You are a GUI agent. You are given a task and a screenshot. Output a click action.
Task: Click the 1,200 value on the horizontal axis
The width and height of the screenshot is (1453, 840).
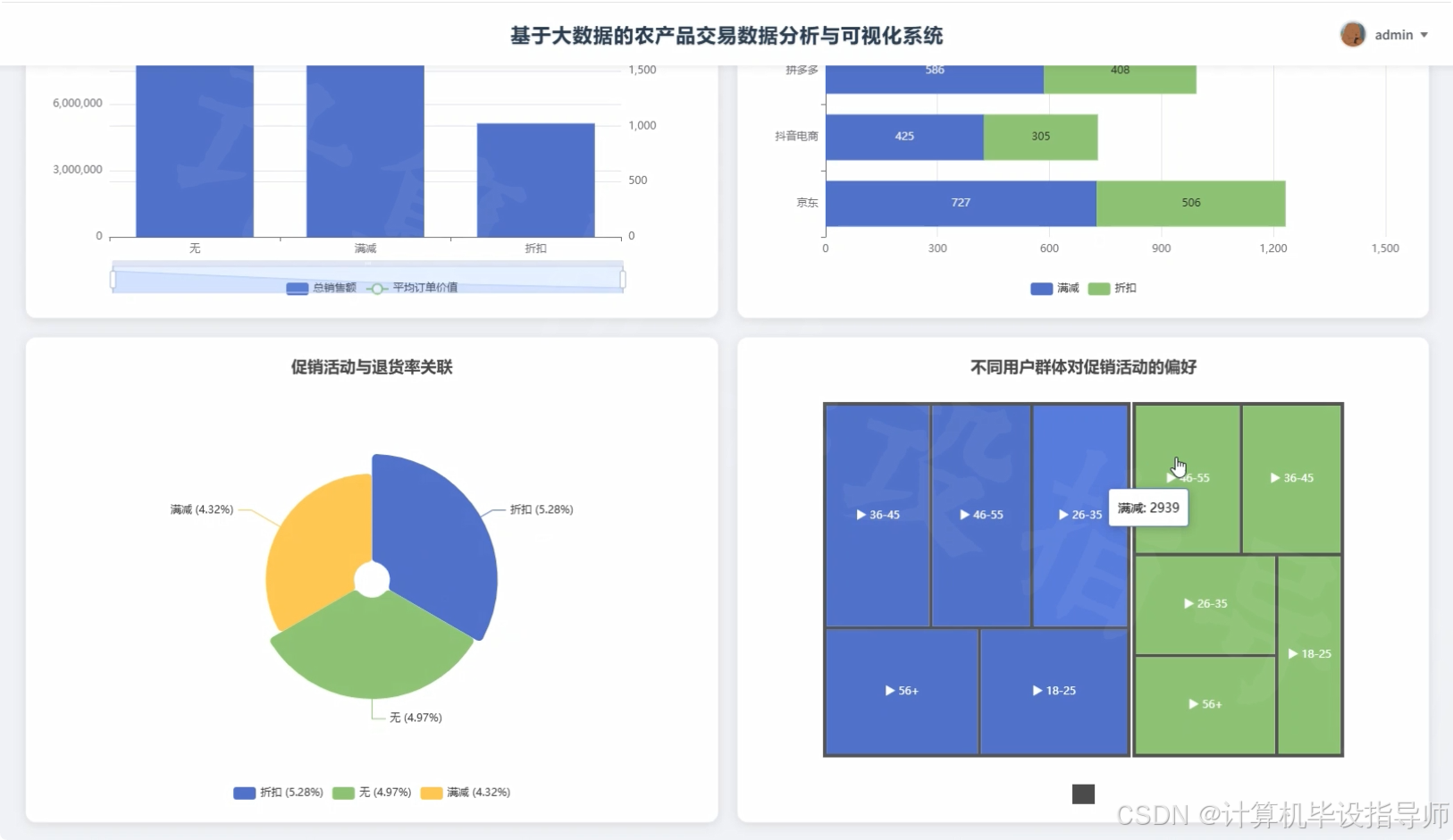1273,248
